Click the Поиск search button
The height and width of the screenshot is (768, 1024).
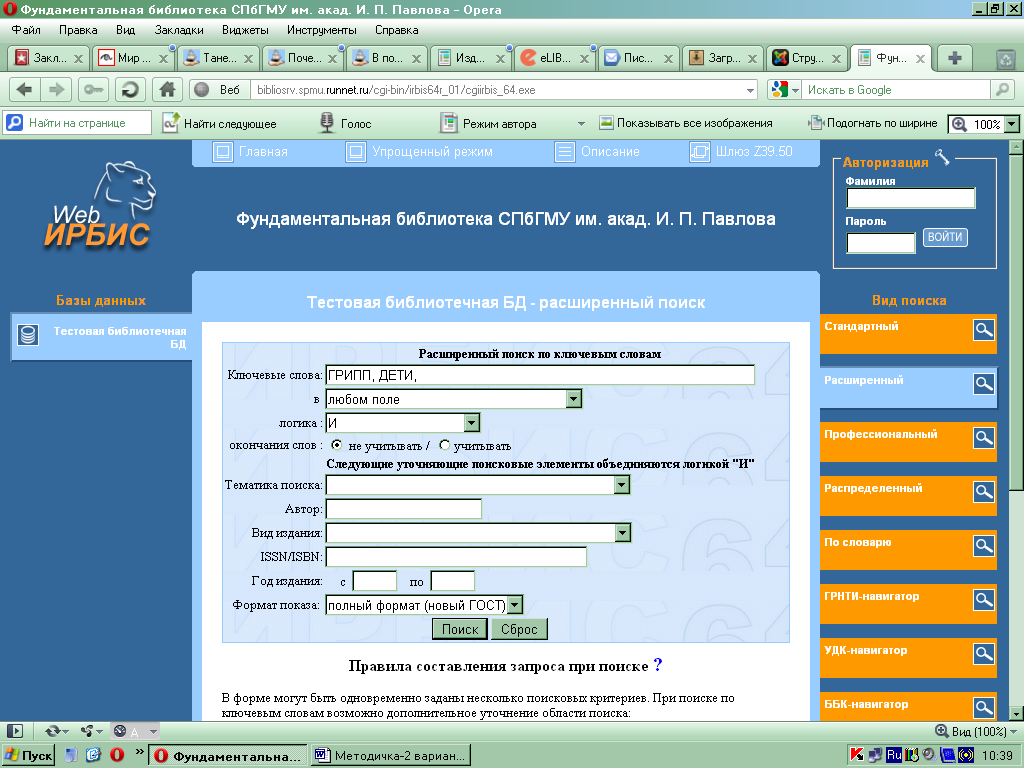point(460,629)
